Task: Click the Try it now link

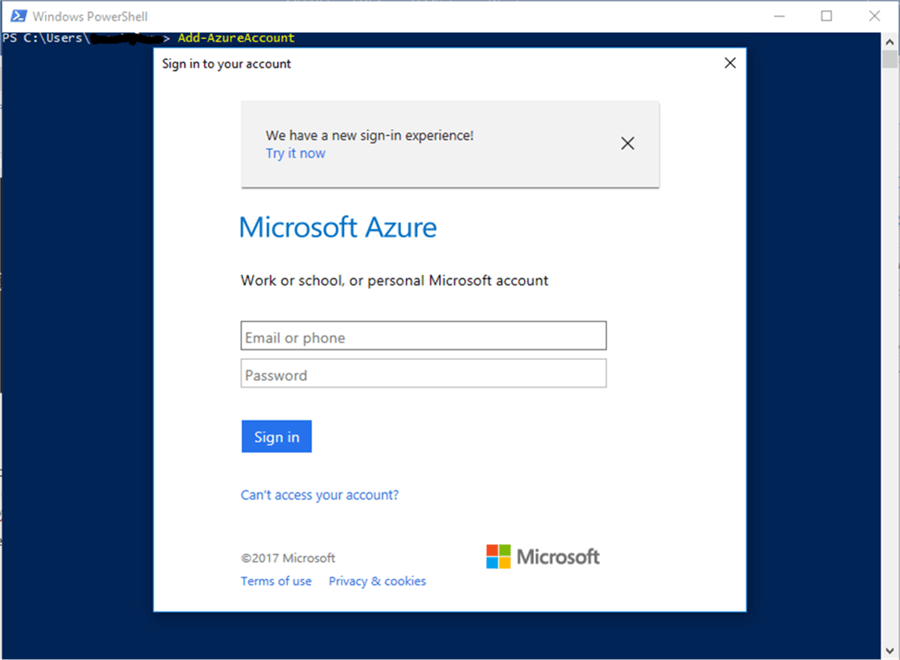Action: click(295, 154)
